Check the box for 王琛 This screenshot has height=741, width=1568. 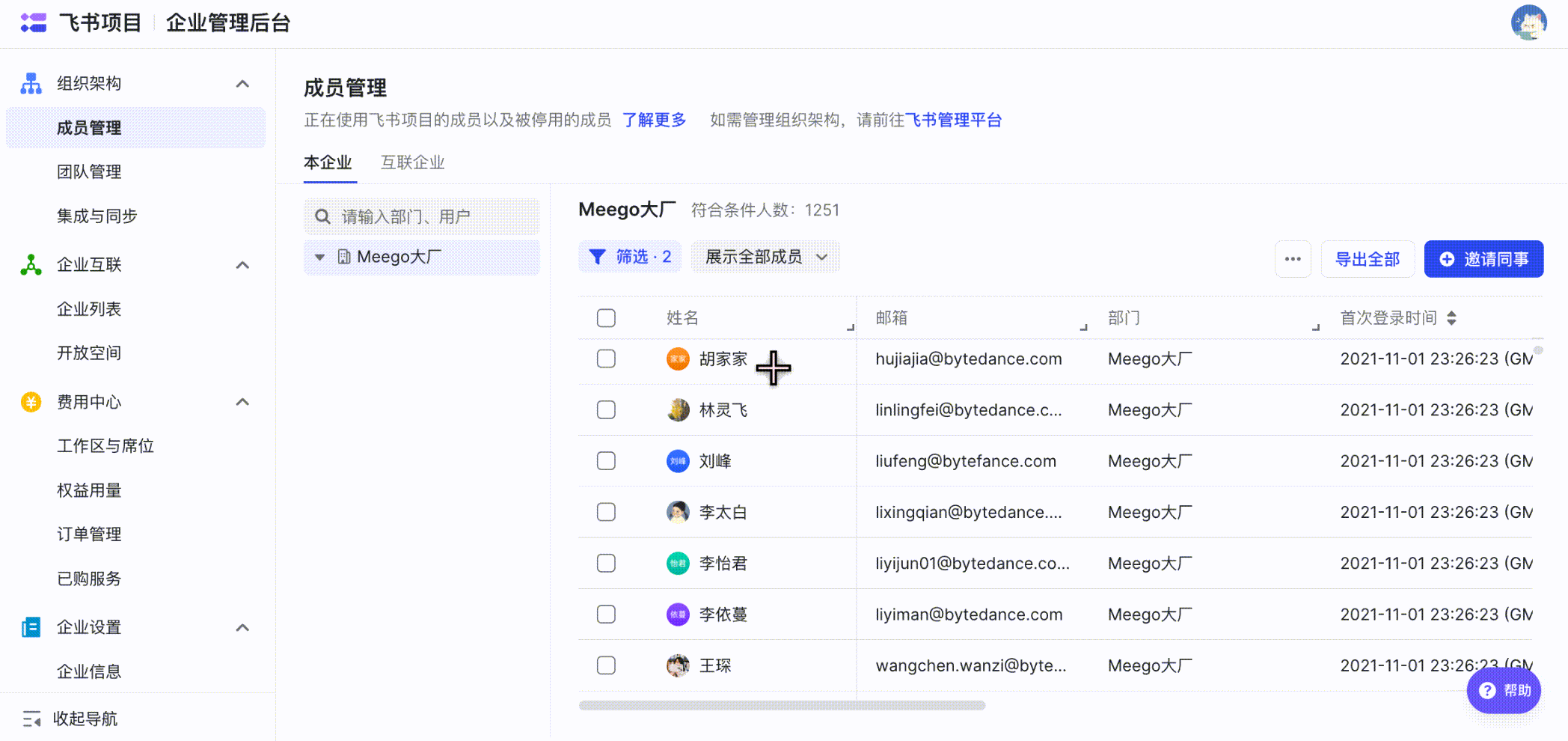606,665
